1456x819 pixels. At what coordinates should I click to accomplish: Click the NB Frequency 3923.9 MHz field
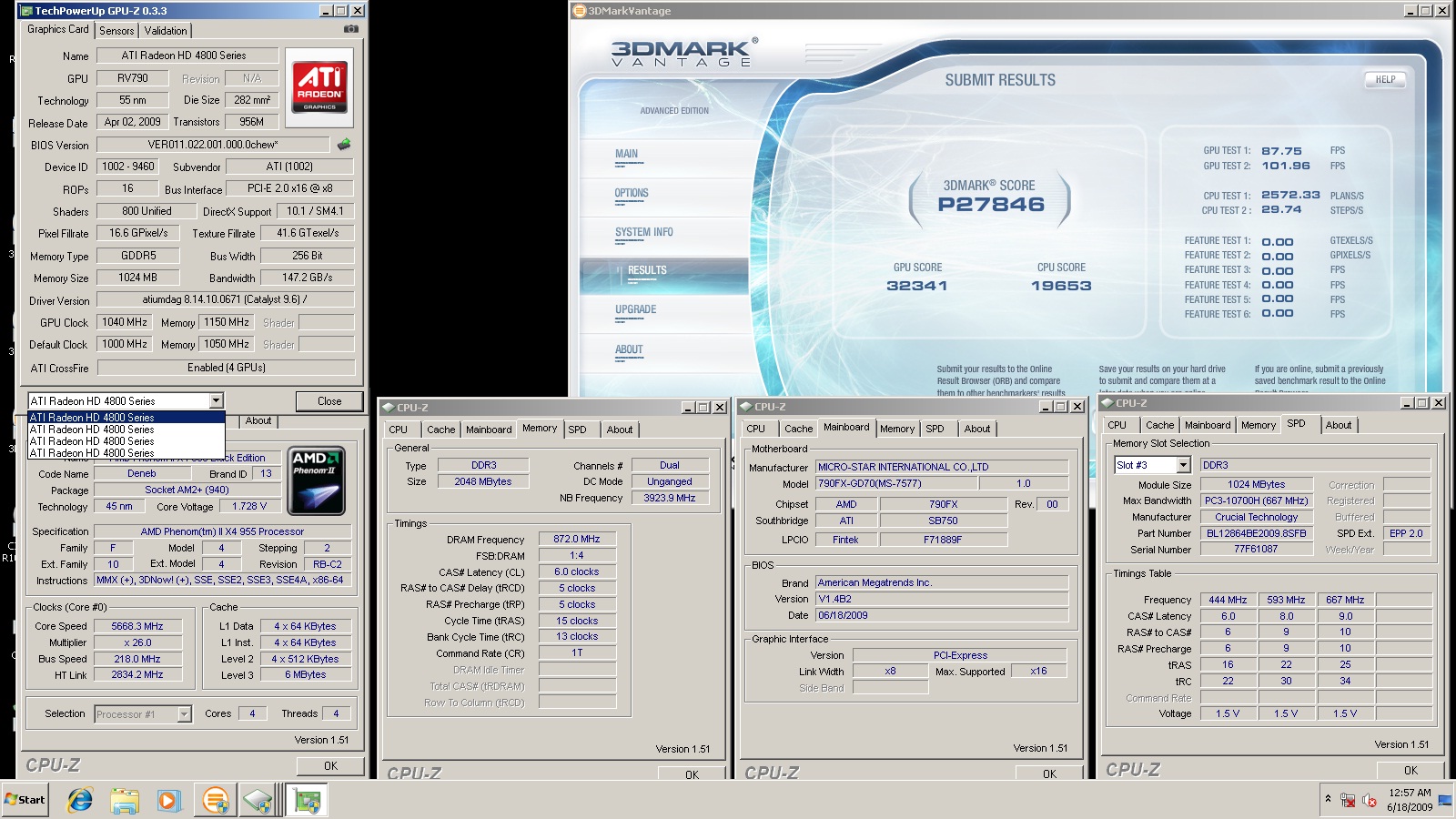click(670, 498)
